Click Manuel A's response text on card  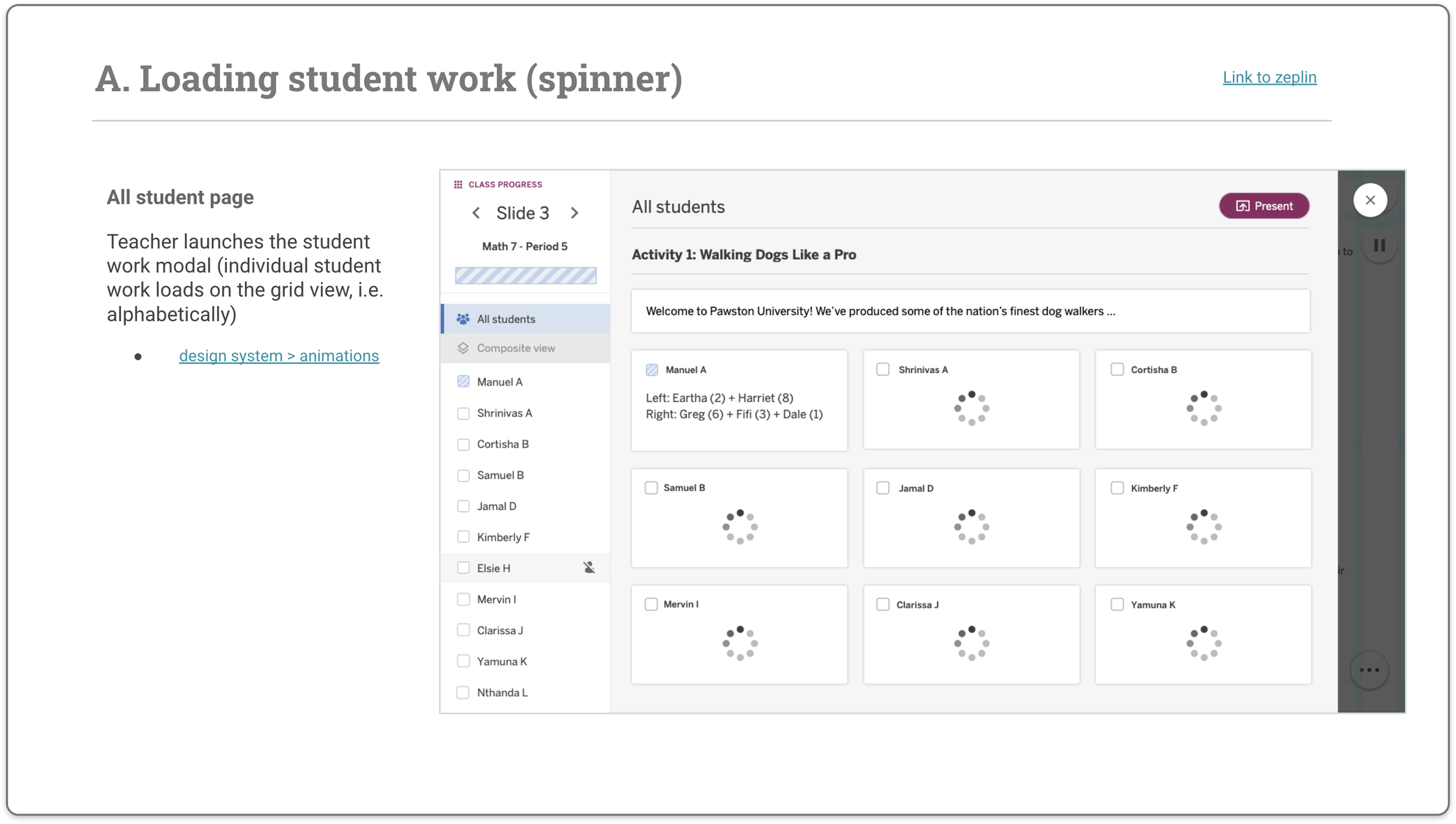[x=734, y=406]
